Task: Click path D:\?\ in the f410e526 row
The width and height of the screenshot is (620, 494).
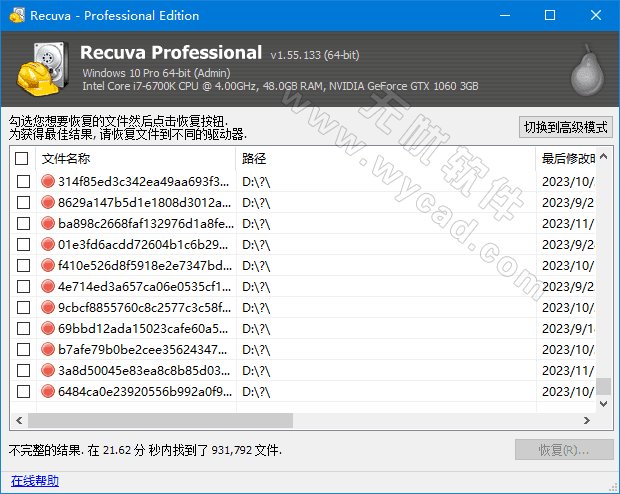Action: [x=256, y=266]
